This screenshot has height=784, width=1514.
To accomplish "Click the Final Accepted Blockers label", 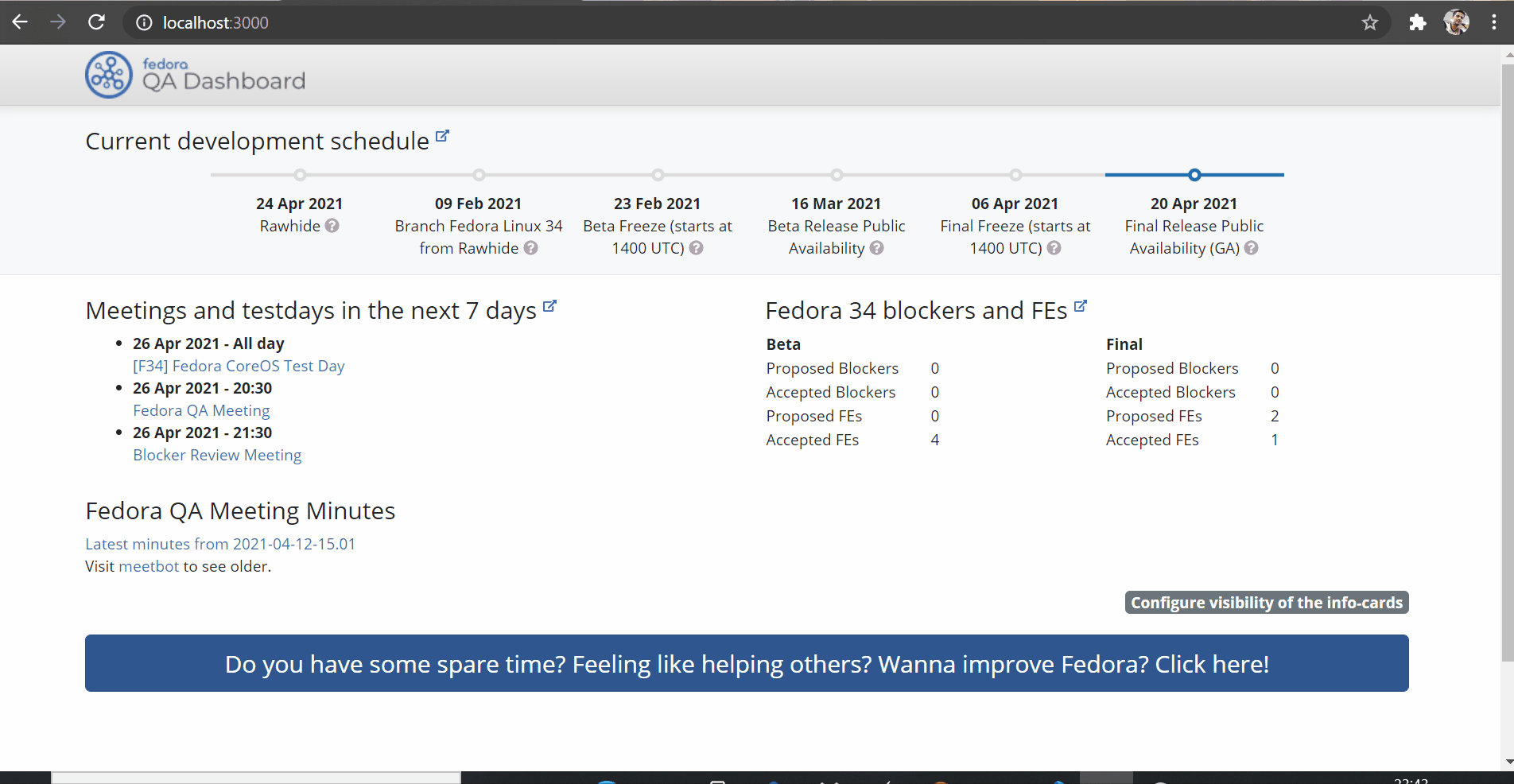I will click(x=1170, y=392).
